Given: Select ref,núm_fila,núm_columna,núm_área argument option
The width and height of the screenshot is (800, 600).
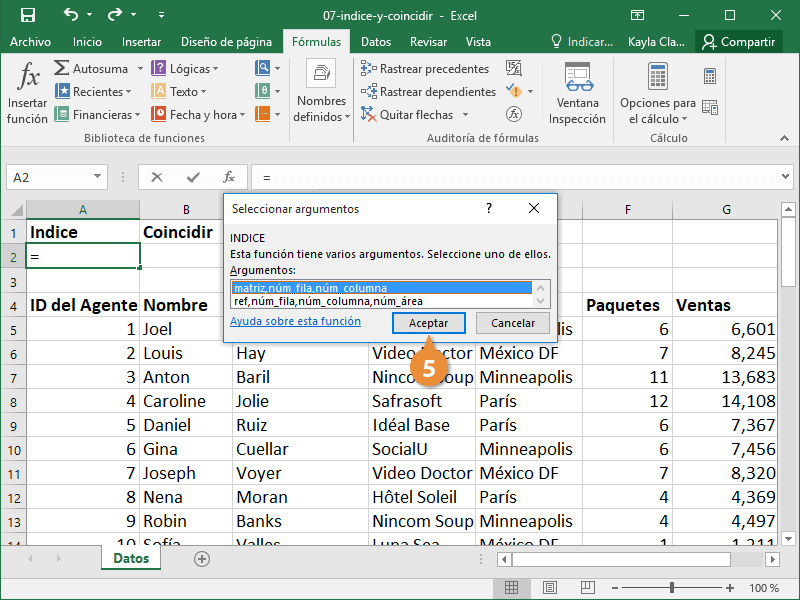Looking at the screenshot, I should point(327,301).
